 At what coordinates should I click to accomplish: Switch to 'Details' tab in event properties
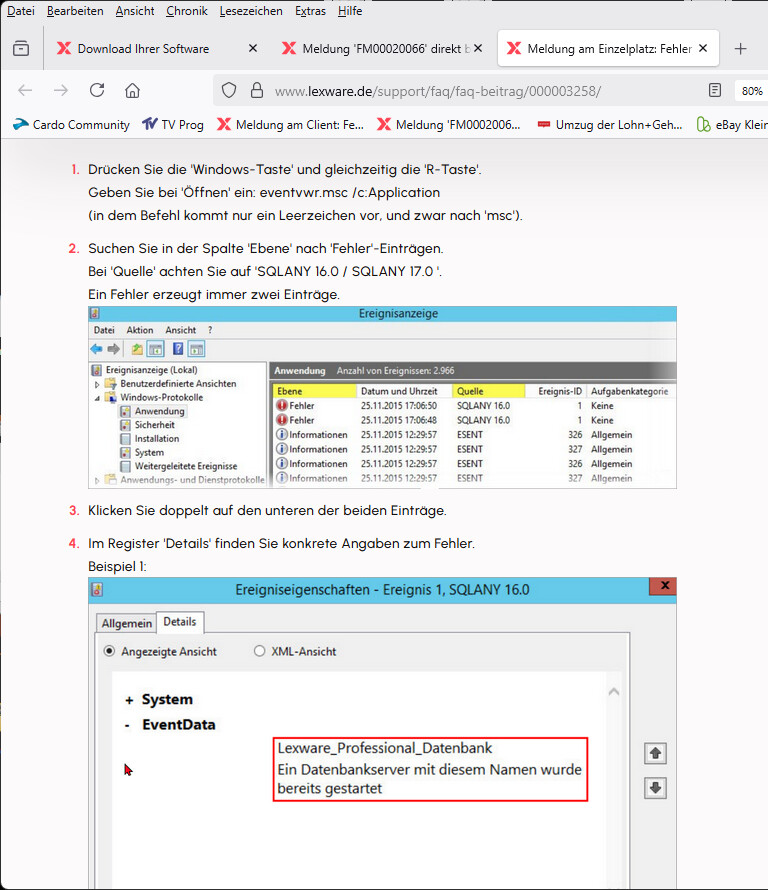(x=180, y=622)
